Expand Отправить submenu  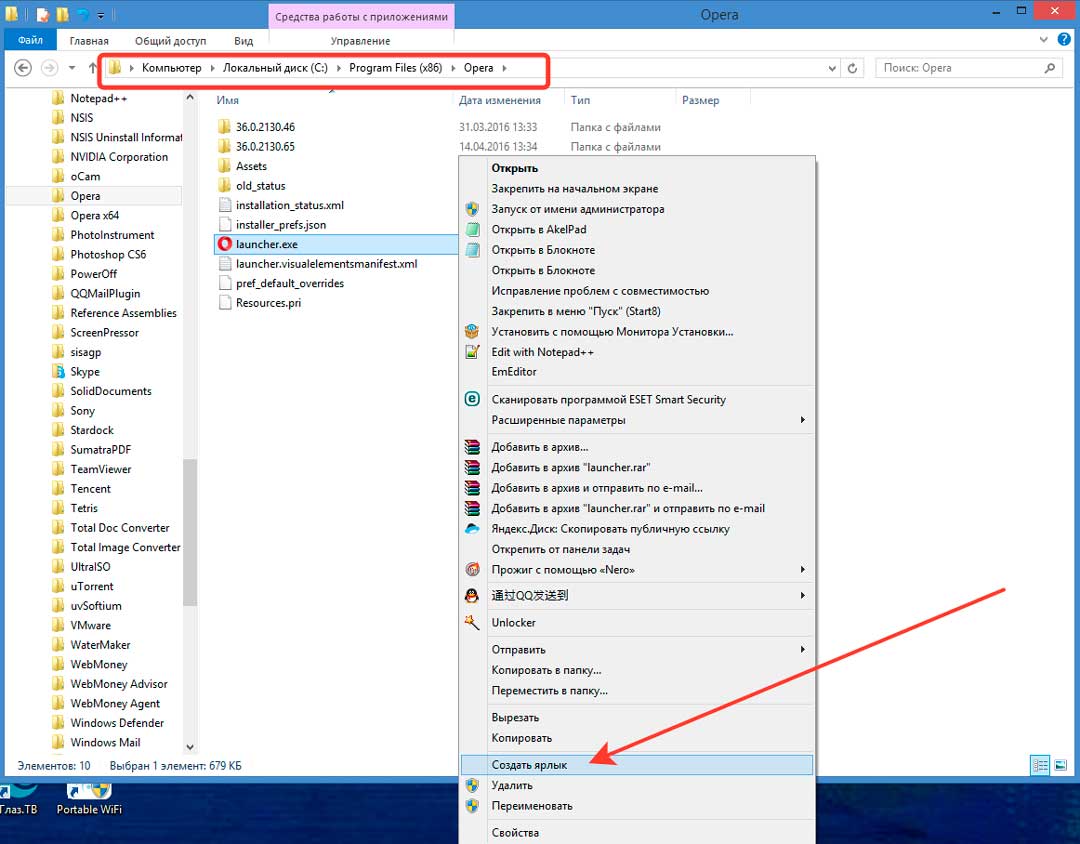(802, 649)
